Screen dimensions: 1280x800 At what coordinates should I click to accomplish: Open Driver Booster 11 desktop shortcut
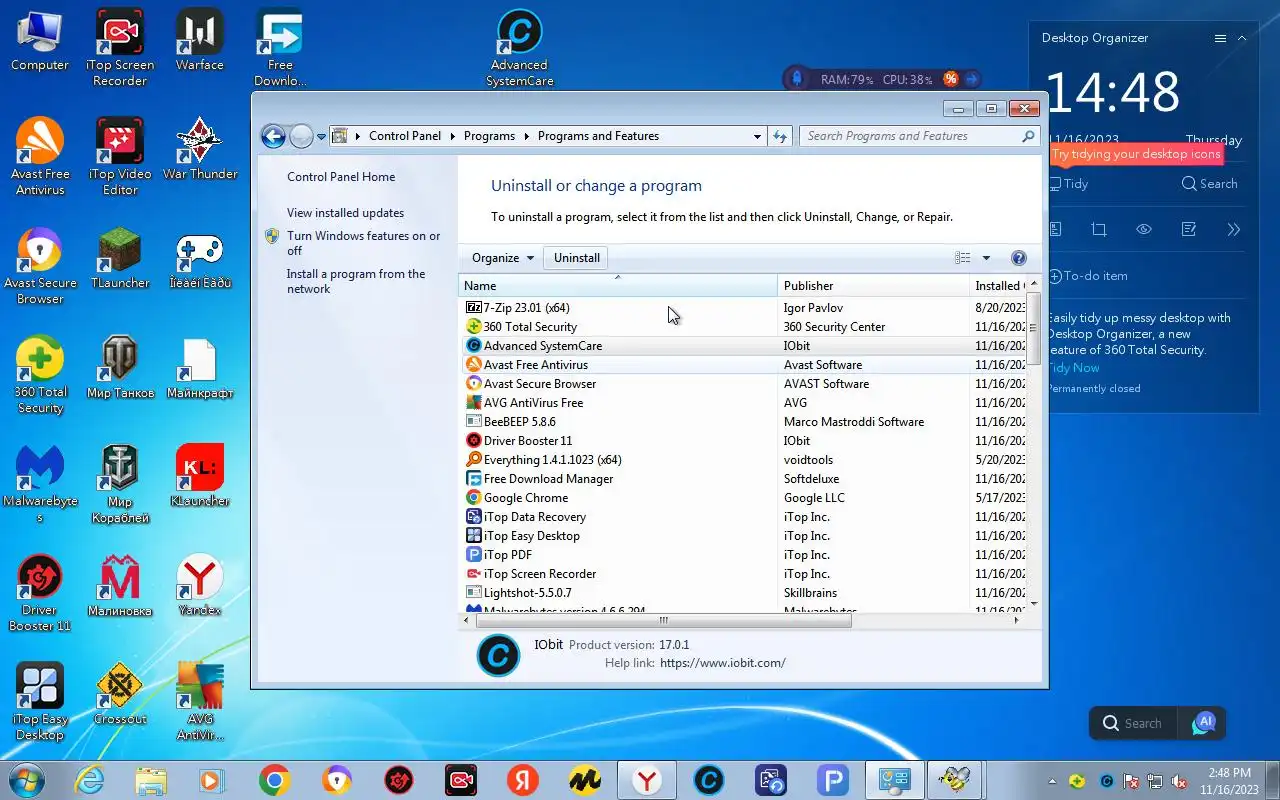(x=40, y=593)
